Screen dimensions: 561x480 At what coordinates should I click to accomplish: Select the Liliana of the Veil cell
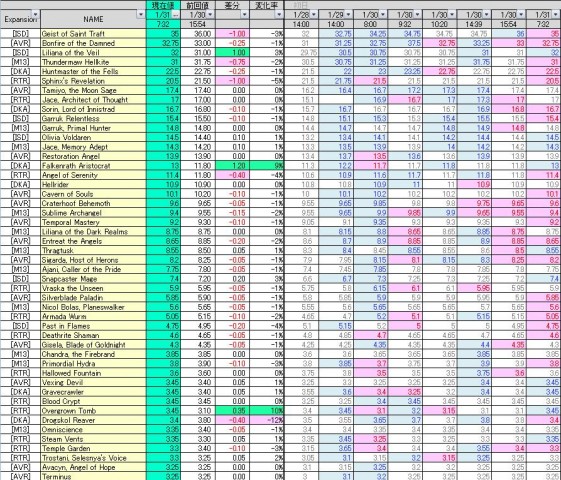[93, 53]
